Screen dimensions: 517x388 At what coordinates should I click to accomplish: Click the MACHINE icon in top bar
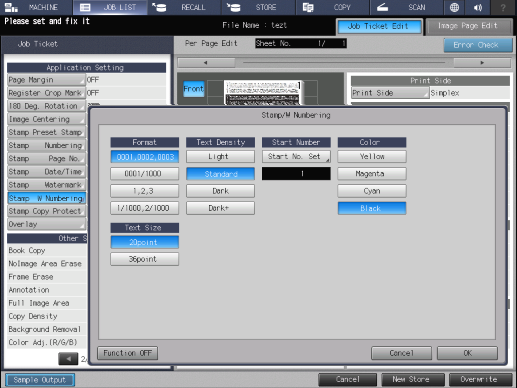[11, 7]
